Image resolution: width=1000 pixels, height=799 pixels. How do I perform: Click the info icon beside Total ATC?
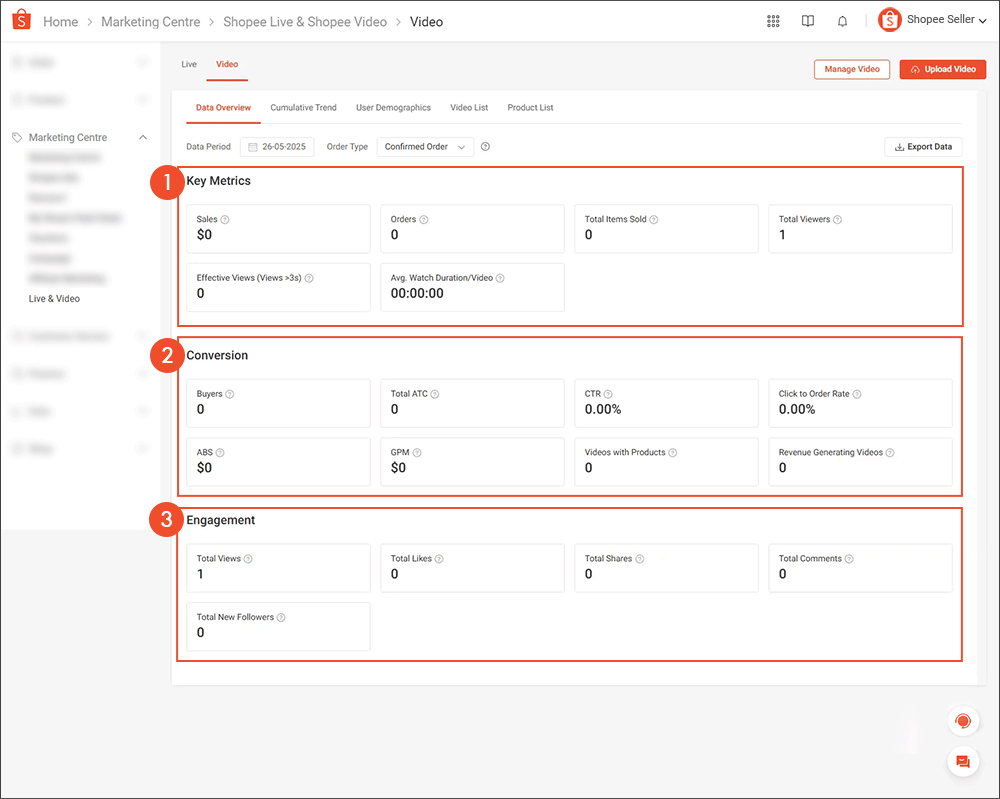click(x=435, y=394)
